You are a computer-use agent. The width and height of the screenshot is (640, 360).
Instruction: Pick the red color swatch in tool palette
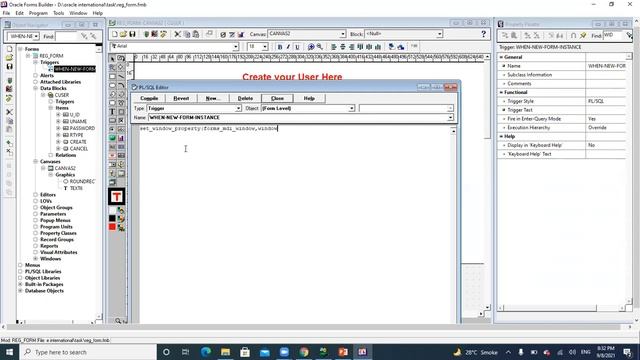pyautogui.click(x=112, y=227)
